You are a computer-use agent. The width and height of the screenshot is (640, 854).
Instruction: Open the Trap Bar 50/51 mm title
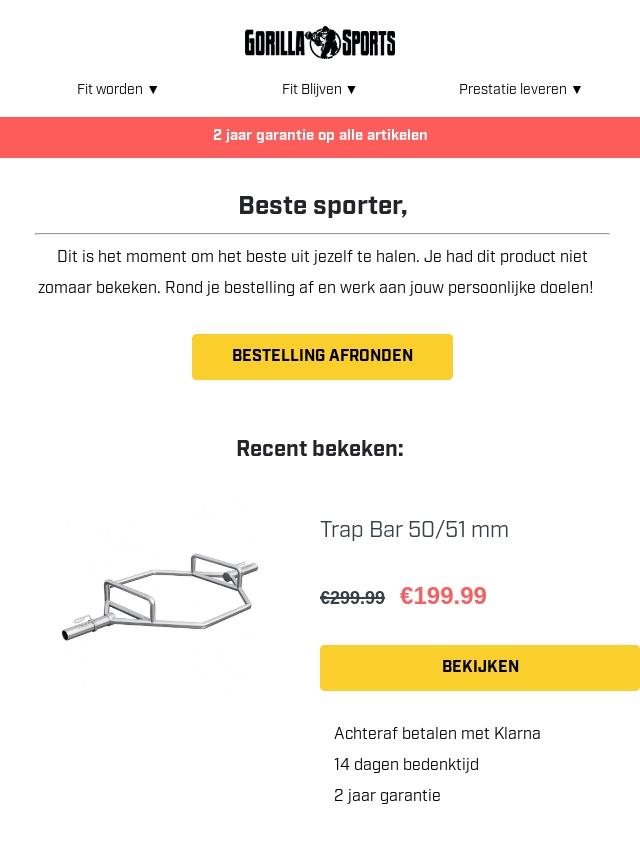414,530
